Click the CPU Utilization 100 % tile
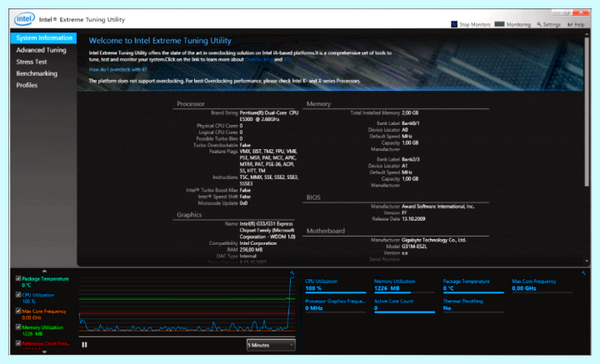The height and width of the screenshot is (364, 600). click(335, 285)
